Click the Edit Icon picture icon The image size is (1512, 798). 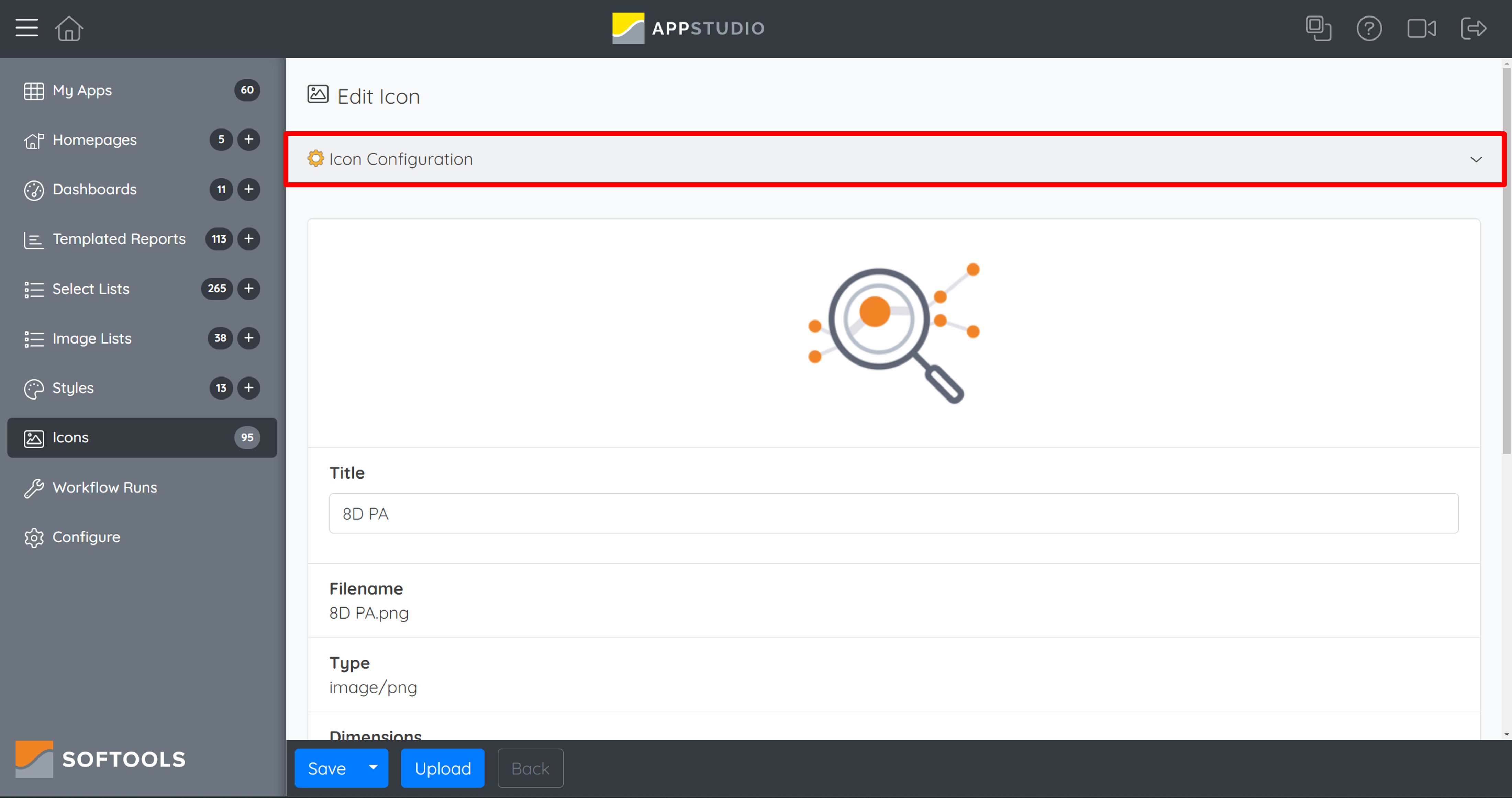(318, 94)
